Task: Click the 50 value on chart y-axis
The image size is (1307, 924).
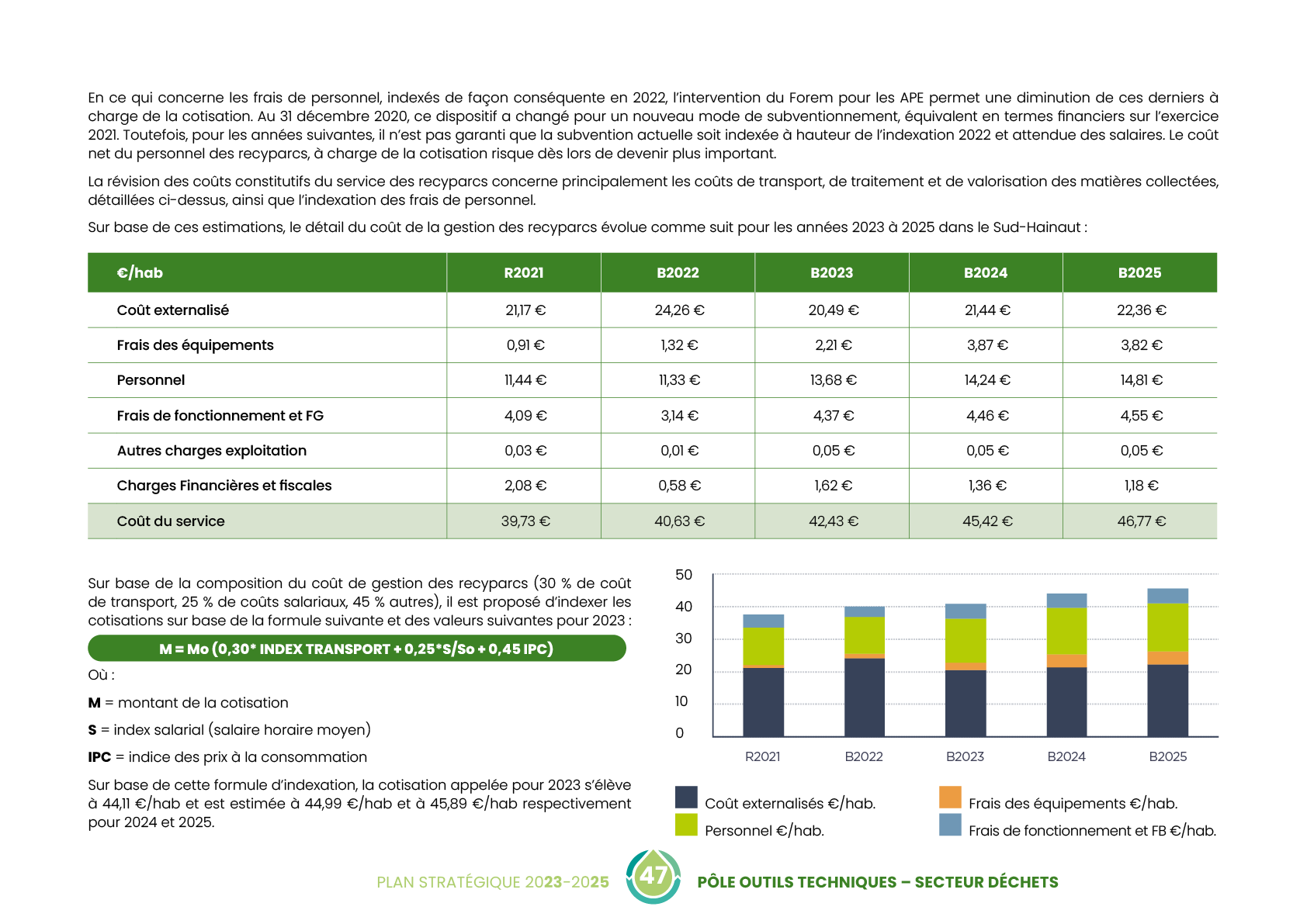Action: (683, 575)
